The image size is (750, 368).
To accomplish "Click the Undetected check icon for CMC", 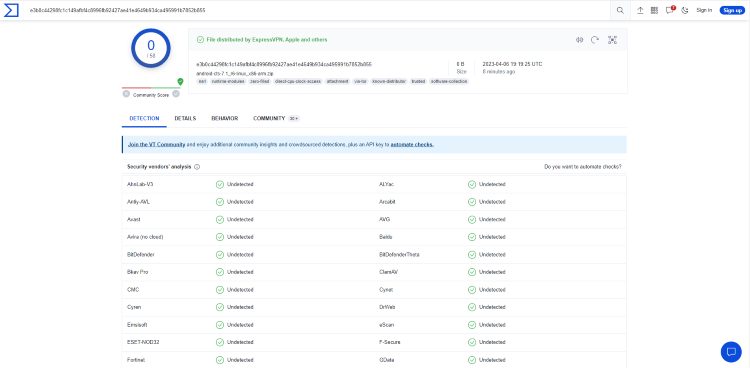I will point(220,290).
